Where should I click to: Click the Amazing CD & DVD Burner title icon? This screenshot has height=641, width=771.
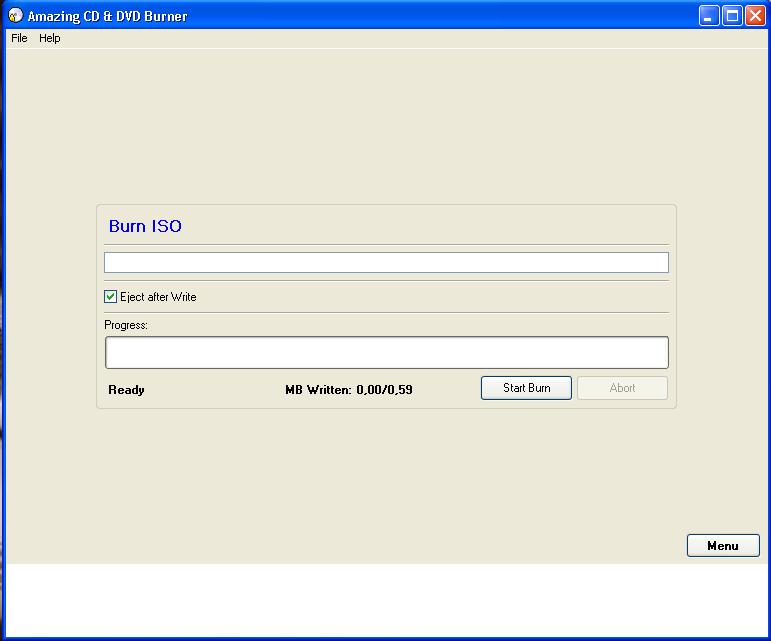15,15
